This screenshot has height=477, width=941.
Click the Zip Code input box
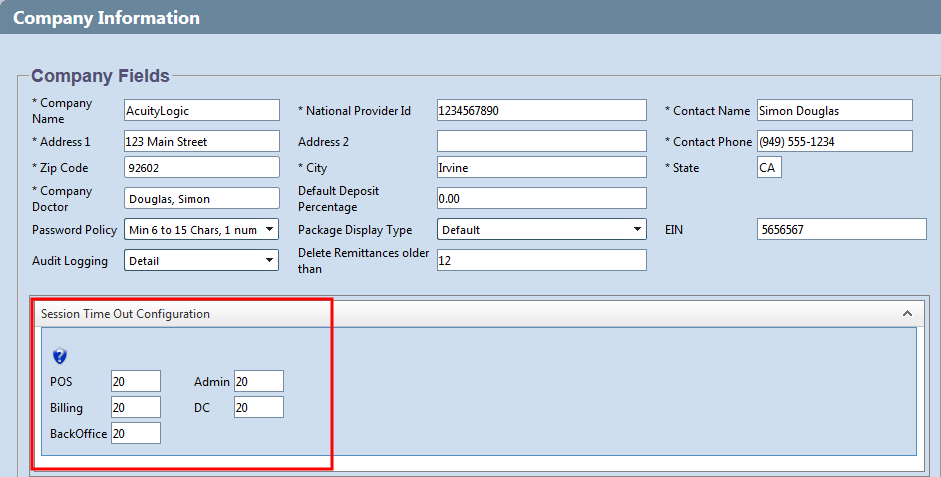coord(201,168)
